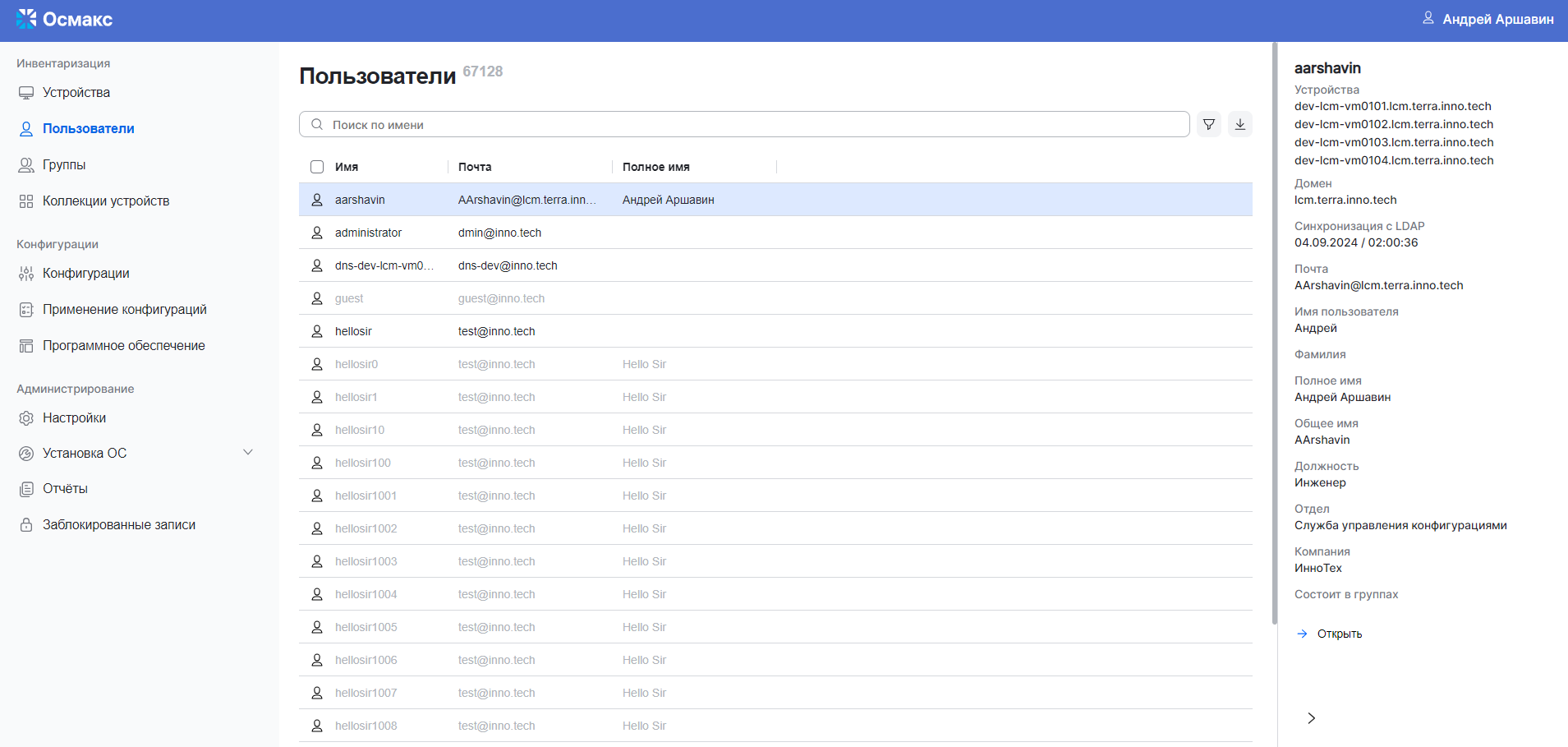Click the Настройки gear icon

(26, 418)
